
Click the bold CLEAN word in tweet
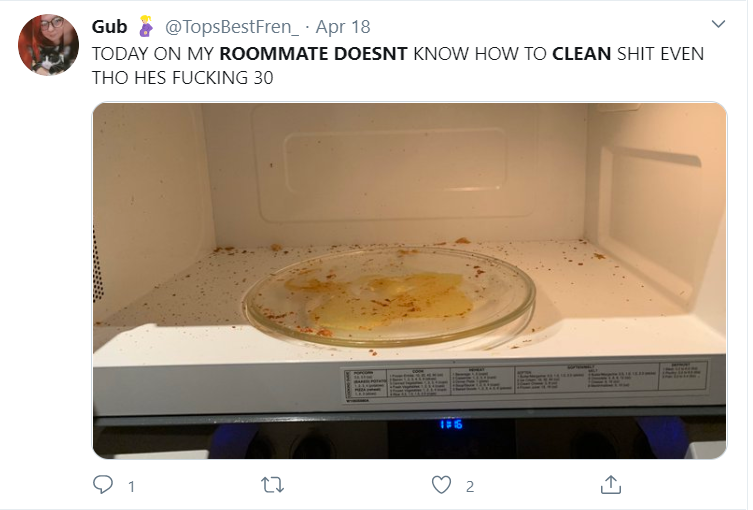pyautogui.click(x=582, y=54)
